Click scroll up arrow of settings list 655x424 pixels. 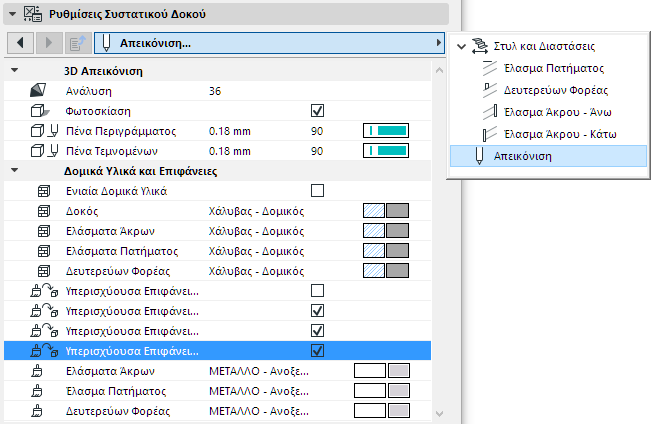439,71
